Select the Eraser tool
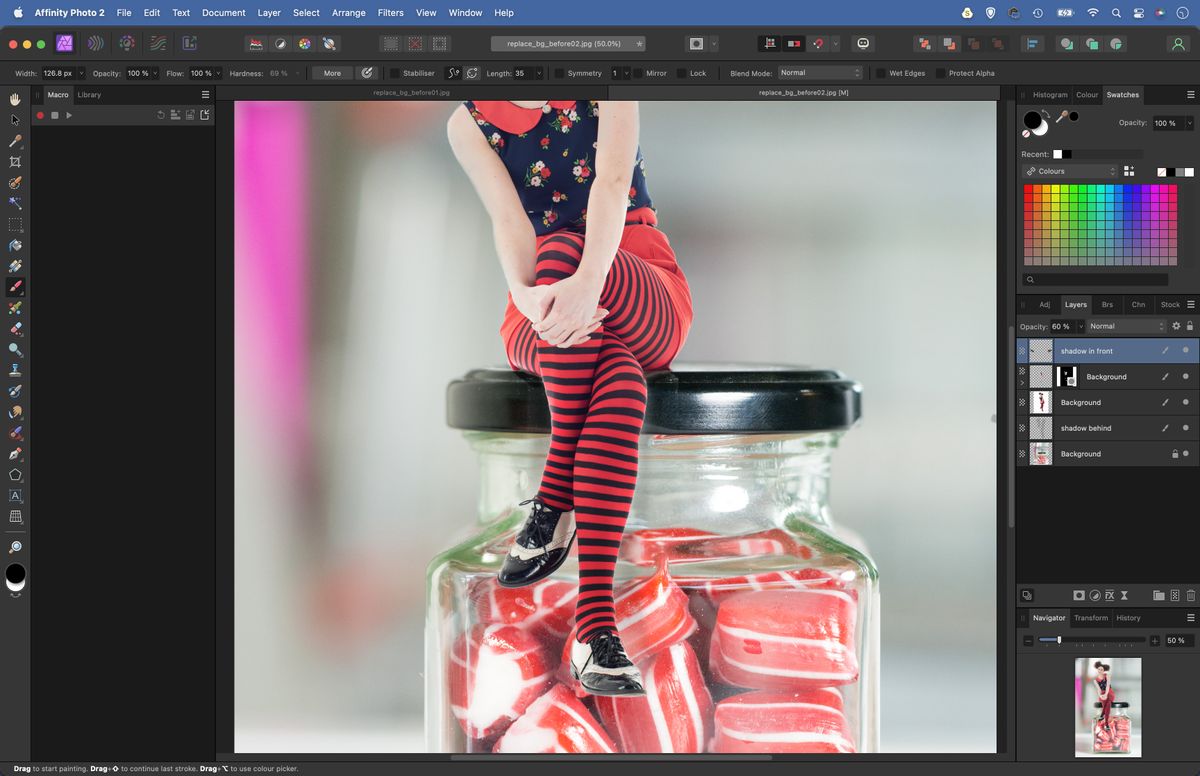Image resolution: width=1200 pixels, height=776 pixels. click(x=15, y=328)
